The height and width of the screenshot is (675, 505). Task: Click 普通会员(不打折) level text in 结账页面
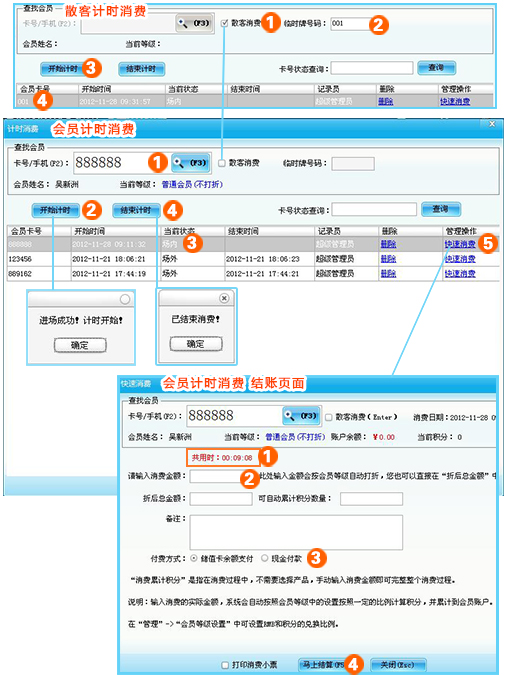click(295, 437)
